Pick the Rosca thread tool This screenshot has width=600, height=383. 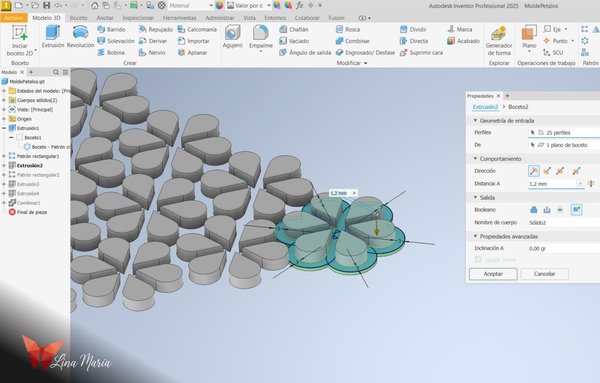(348, 29)
